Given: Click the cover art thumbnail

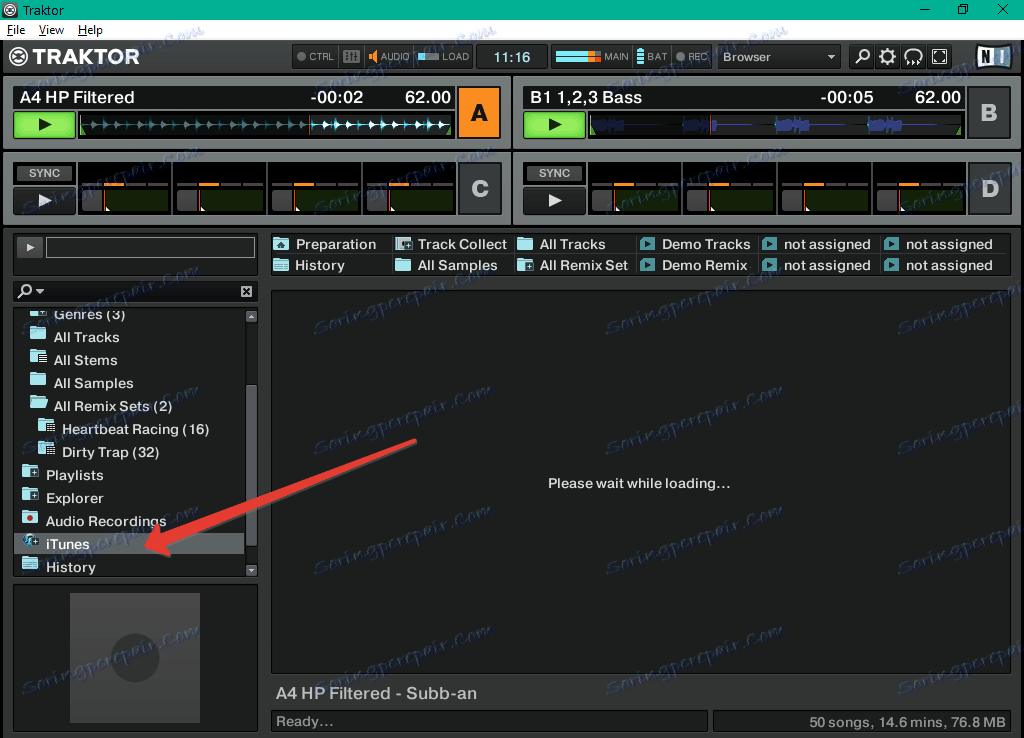Looking at the screenshot, I should pyautogui.click(x=135, y=658).
